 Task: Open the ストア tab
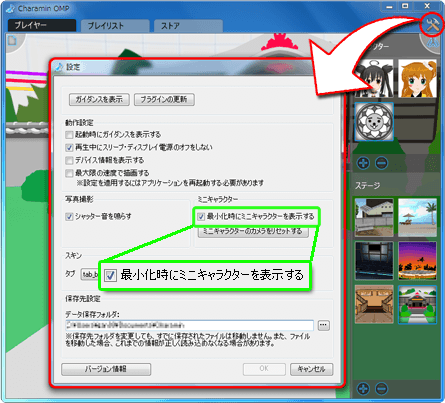point(188,26)
